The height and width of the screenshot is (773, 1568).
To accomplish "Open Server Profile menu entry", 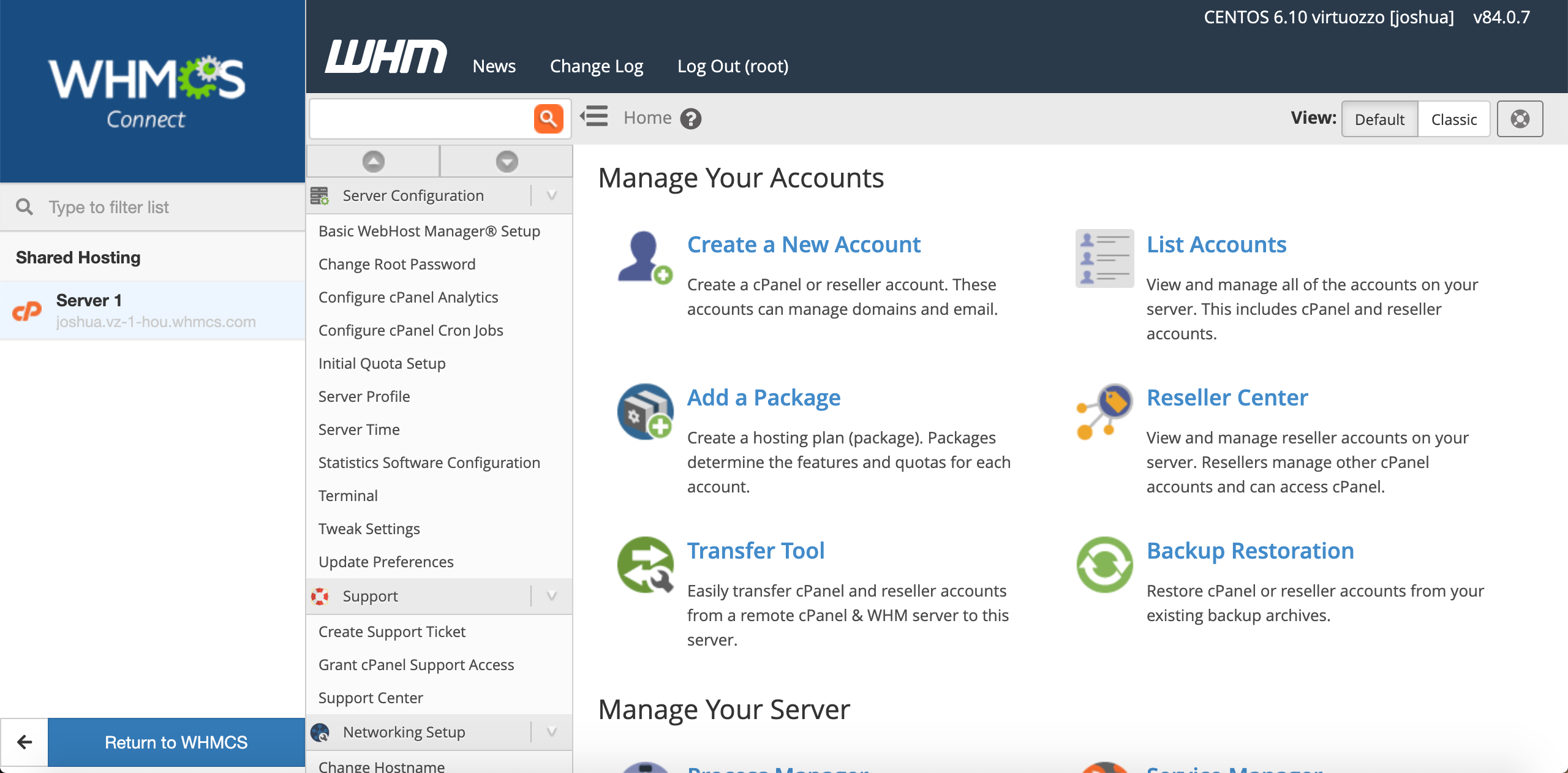I will pos(364,396).
